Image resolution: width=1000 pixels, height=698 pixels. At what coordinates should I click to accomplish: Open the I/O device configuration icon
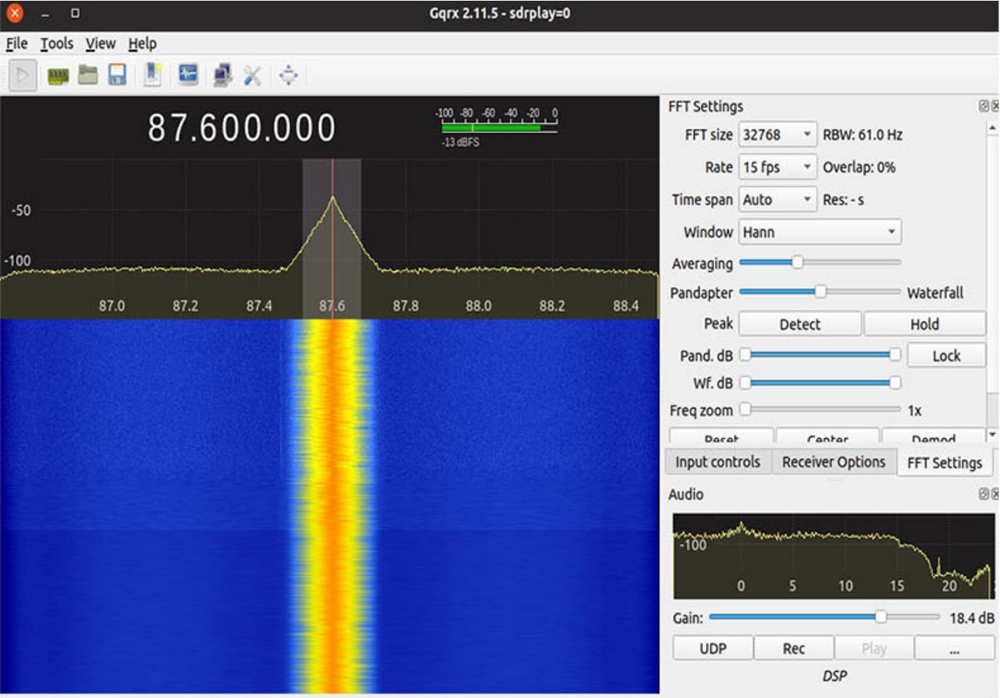58,75
